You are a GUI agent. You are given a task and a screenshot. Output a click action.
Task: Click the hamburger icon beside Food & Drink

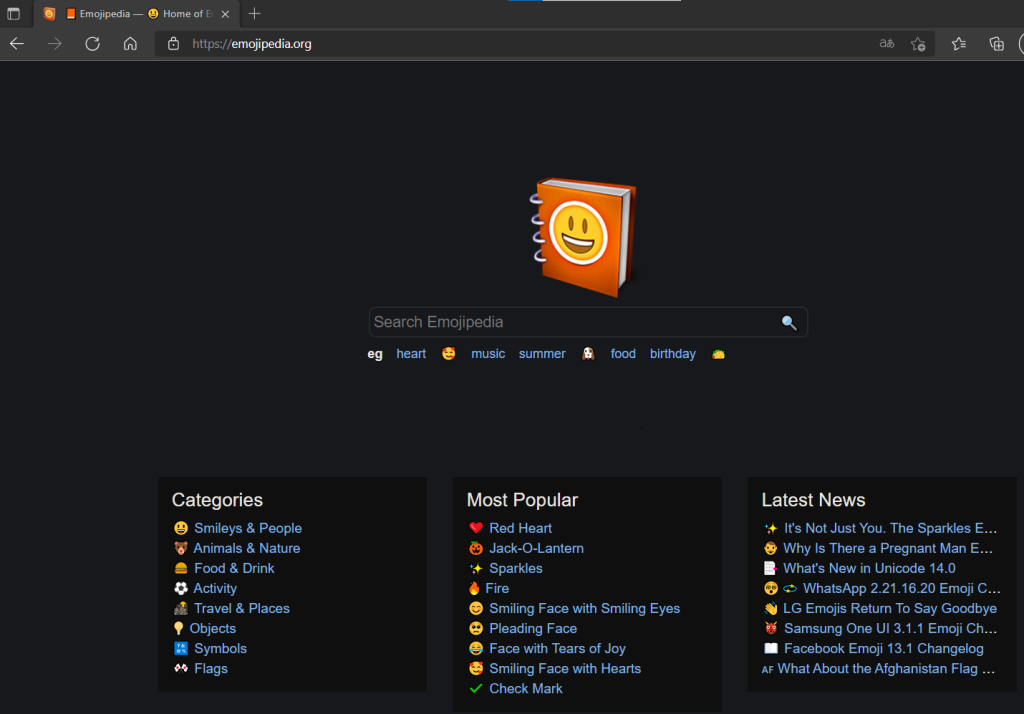coord(181,568)
